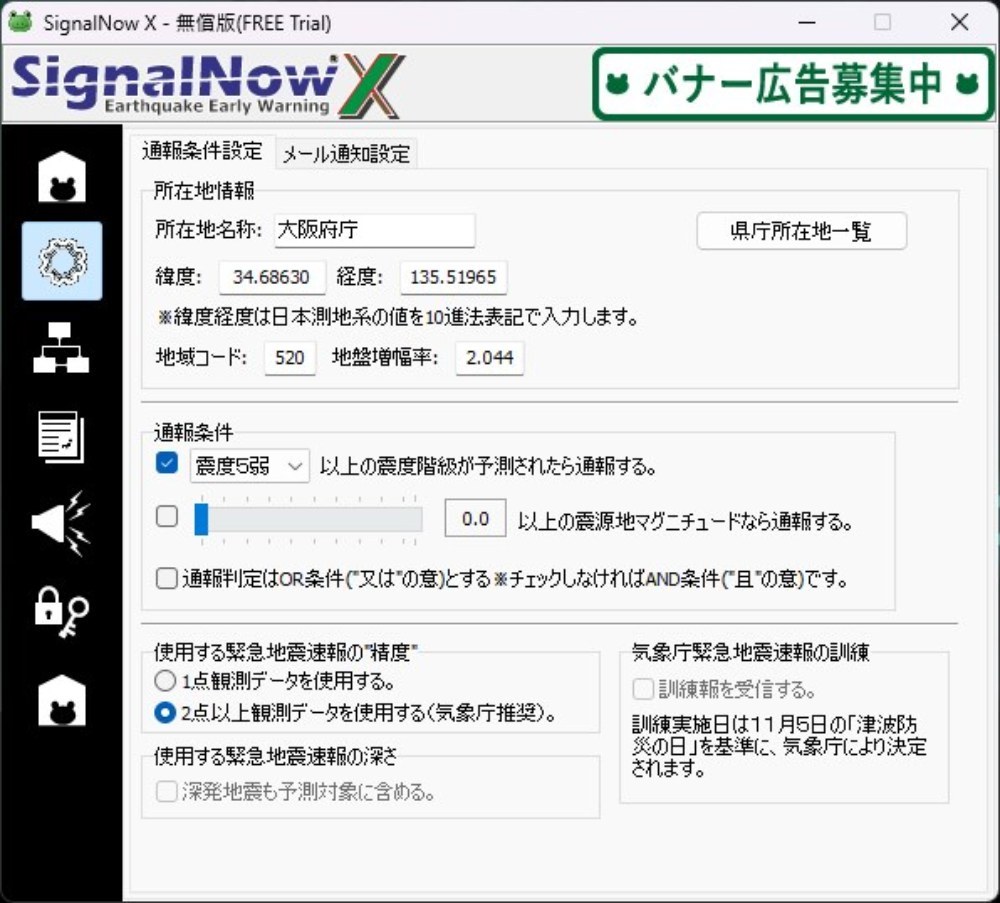1000x903 pixels.
Task: Click the SignalNow X logo
Action: pyautogui.click(x=208, y=86)
